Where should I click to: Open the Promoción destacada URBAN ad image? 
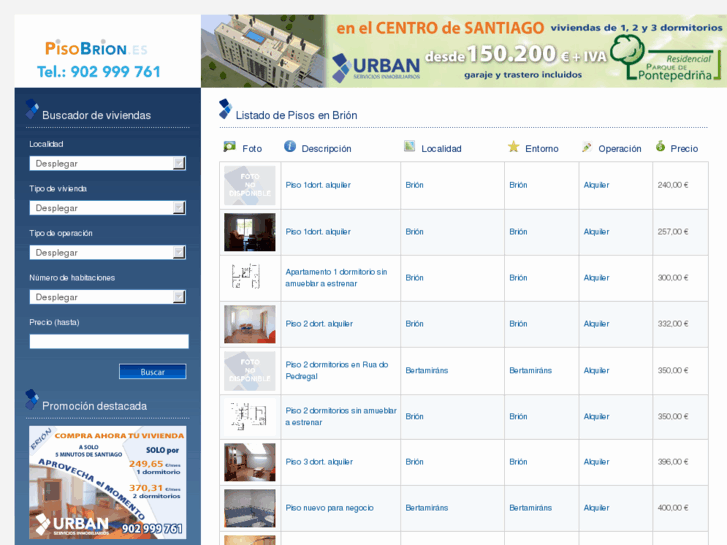108,482
